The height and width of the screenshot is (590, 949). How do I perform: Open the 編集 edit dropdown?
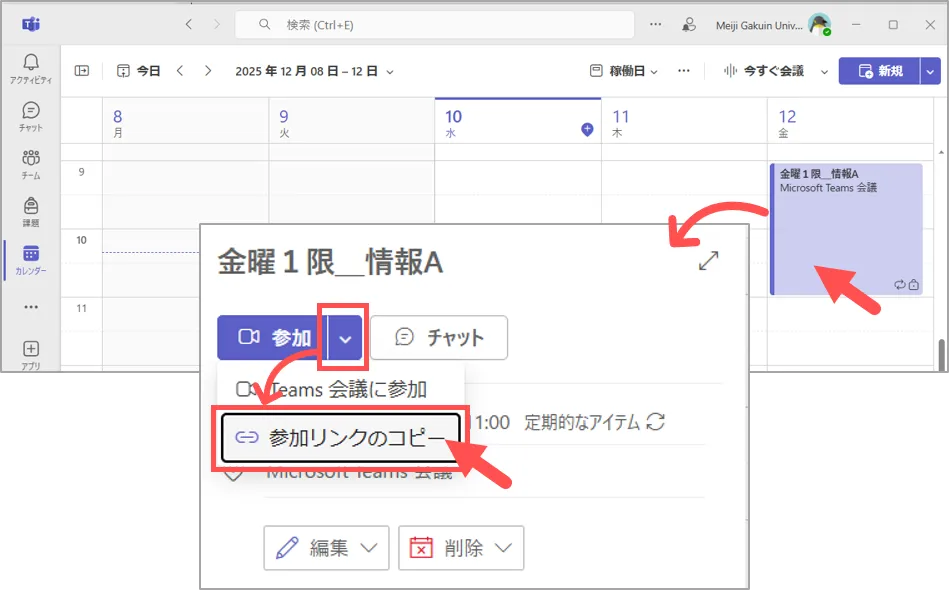pyautogui.click(x=326, y=548)
